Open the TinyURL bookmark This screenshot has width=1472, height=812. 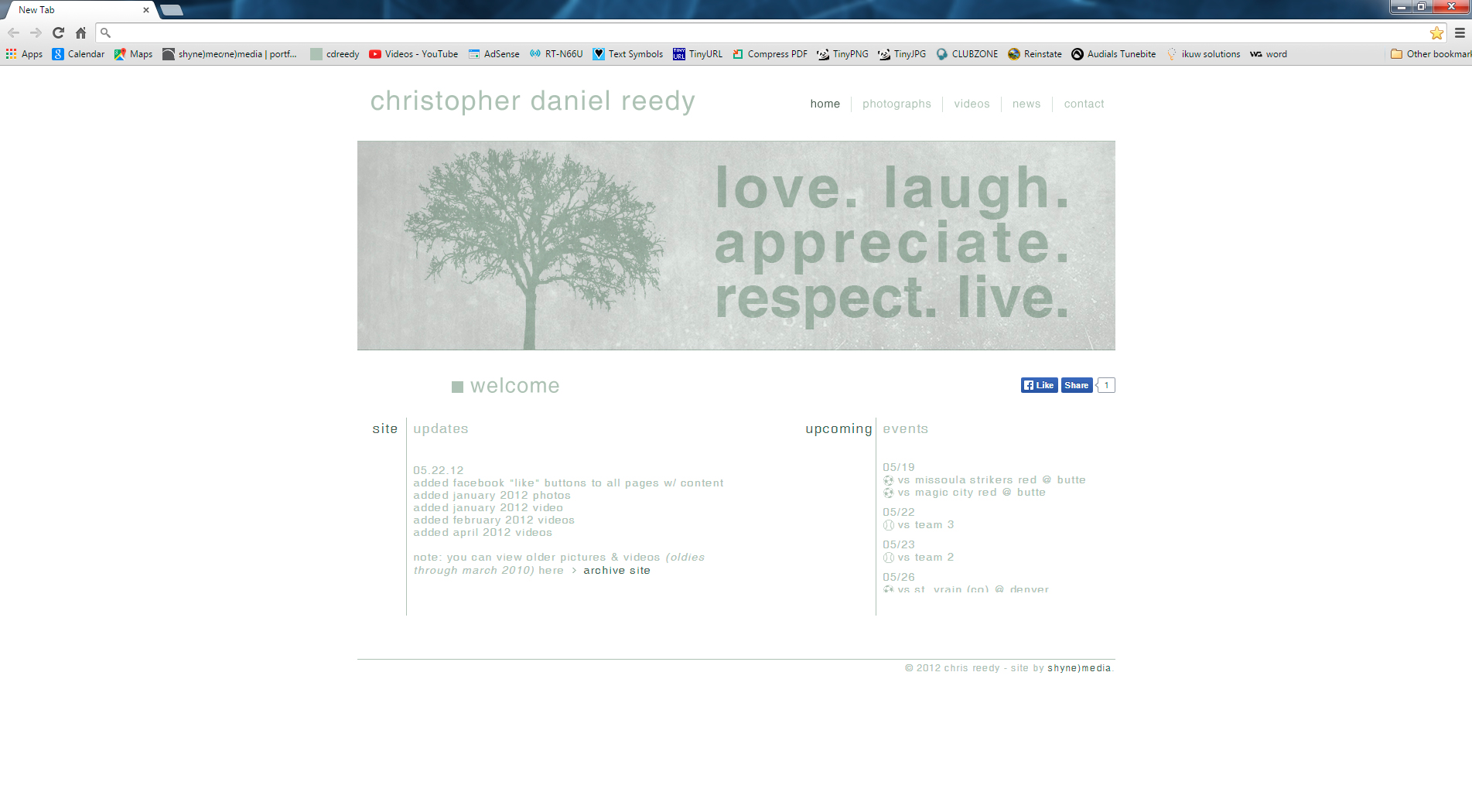(x=698, y=54)
